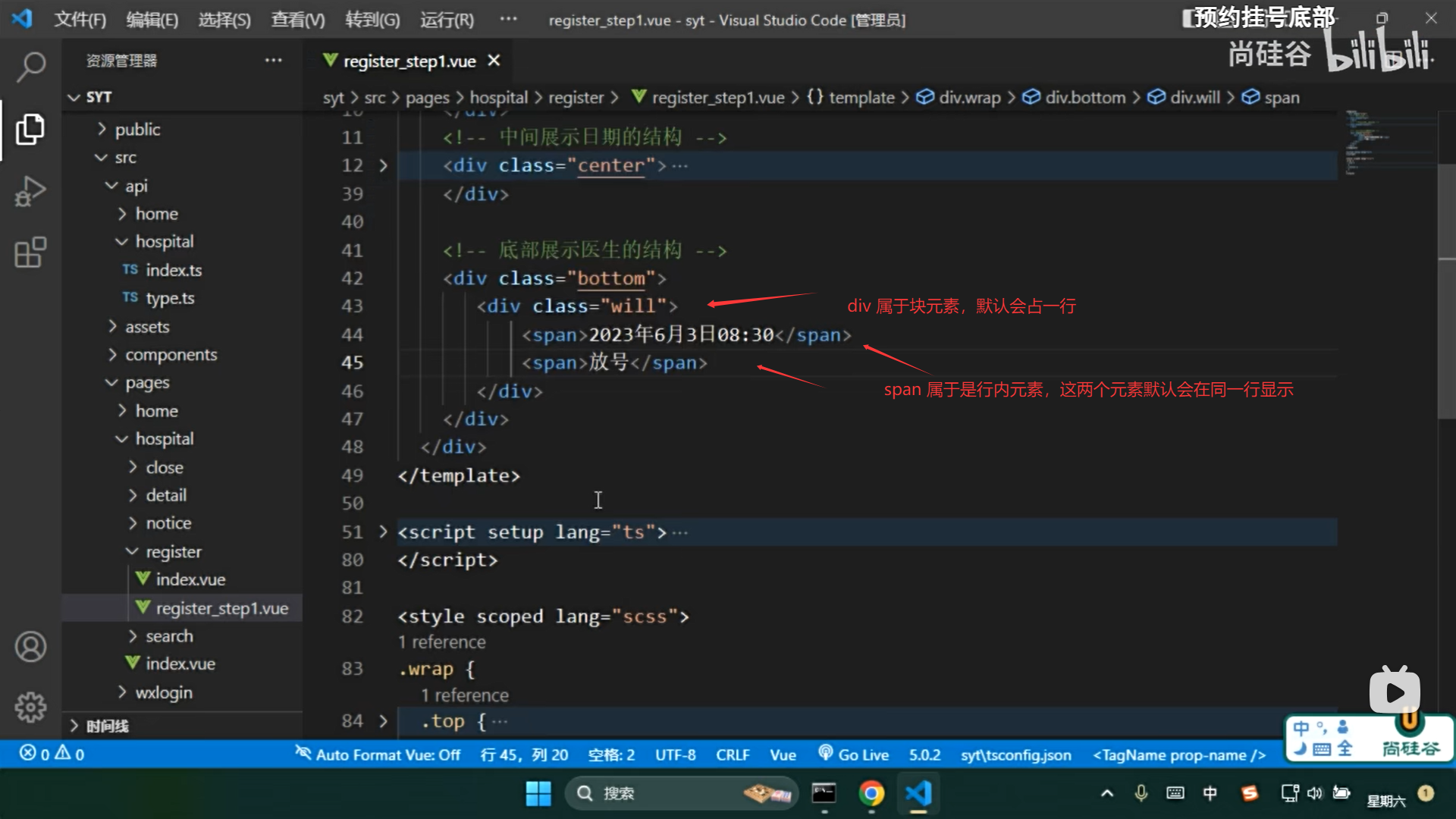Image resolution: width=1456 pixels, height=819 pixels.
Task: Click the CRLF line ending button
Action: coord(732,755)
